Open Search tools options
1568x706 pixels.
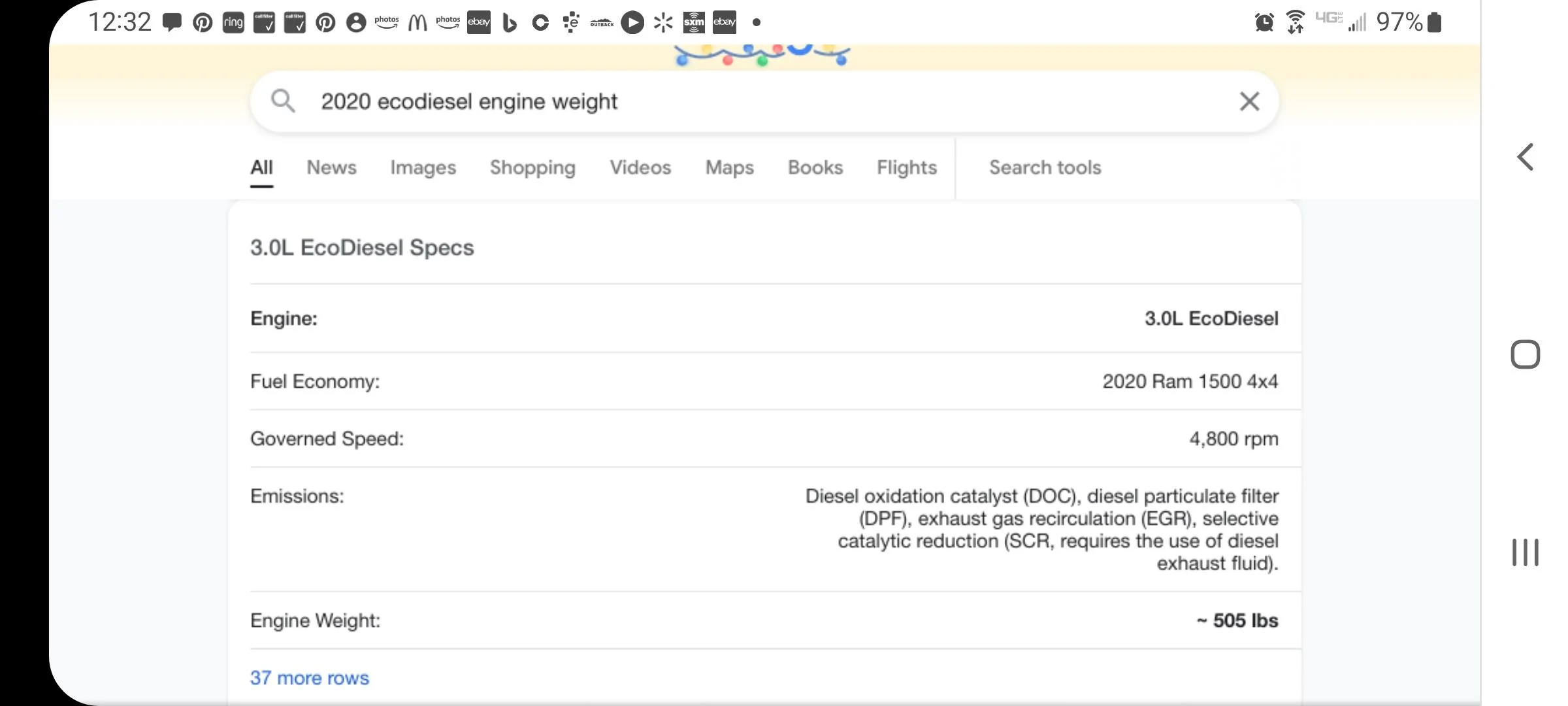click(x=1045, y=167)
